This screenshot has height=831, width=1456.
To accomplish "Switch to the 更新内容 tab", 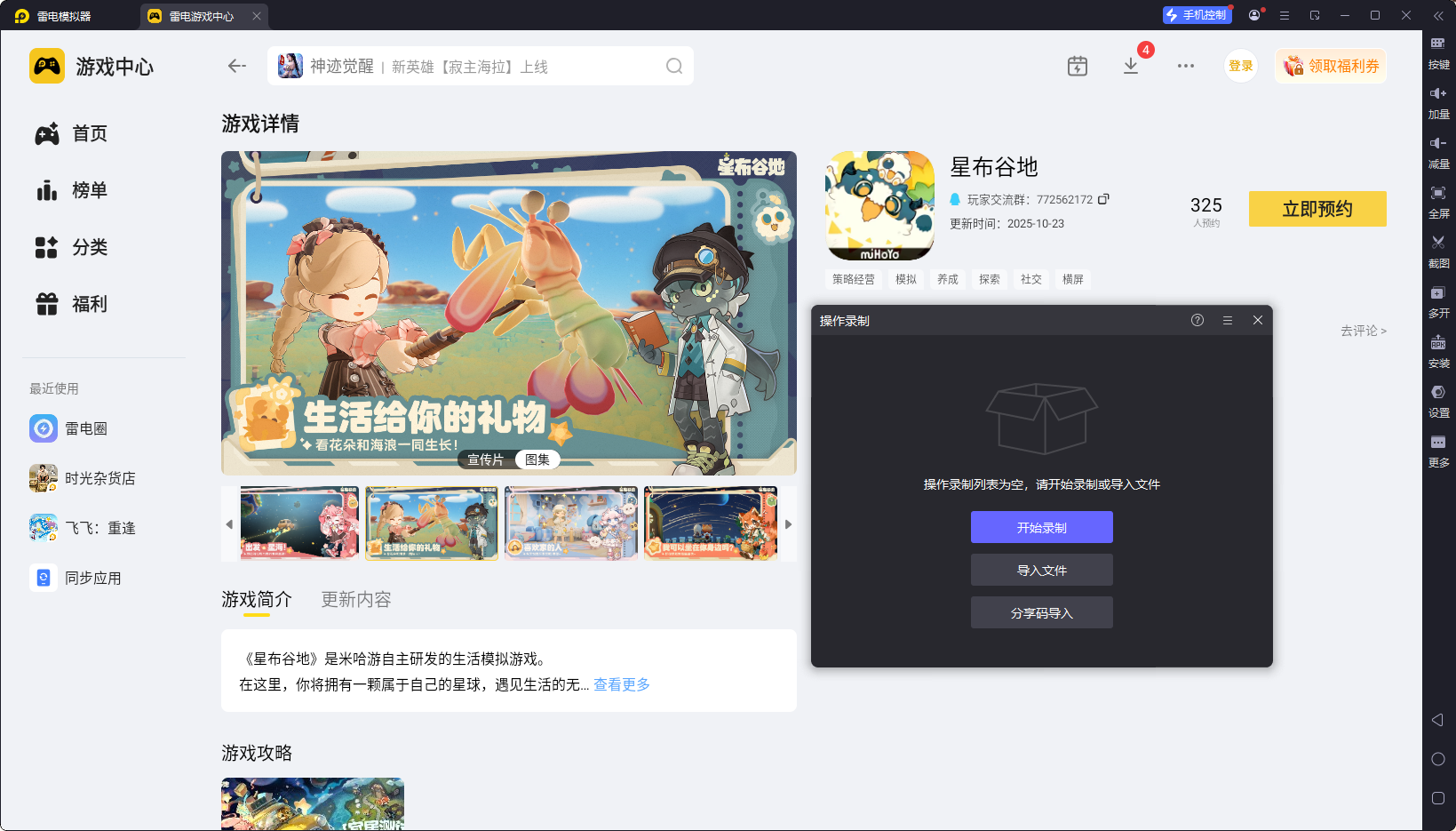I will pyautogui.click(x=355, y=600).
